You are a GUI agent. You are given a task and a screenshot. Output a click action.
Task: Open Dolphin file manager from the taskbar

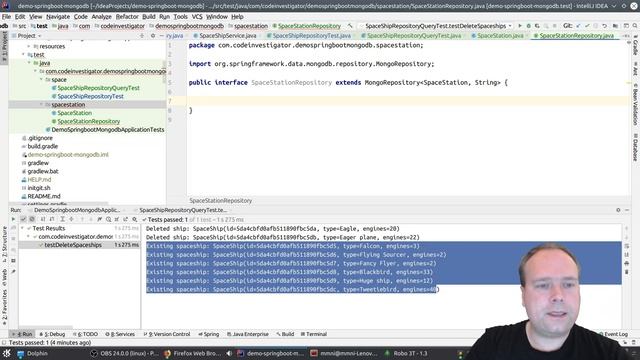point(32,353)
